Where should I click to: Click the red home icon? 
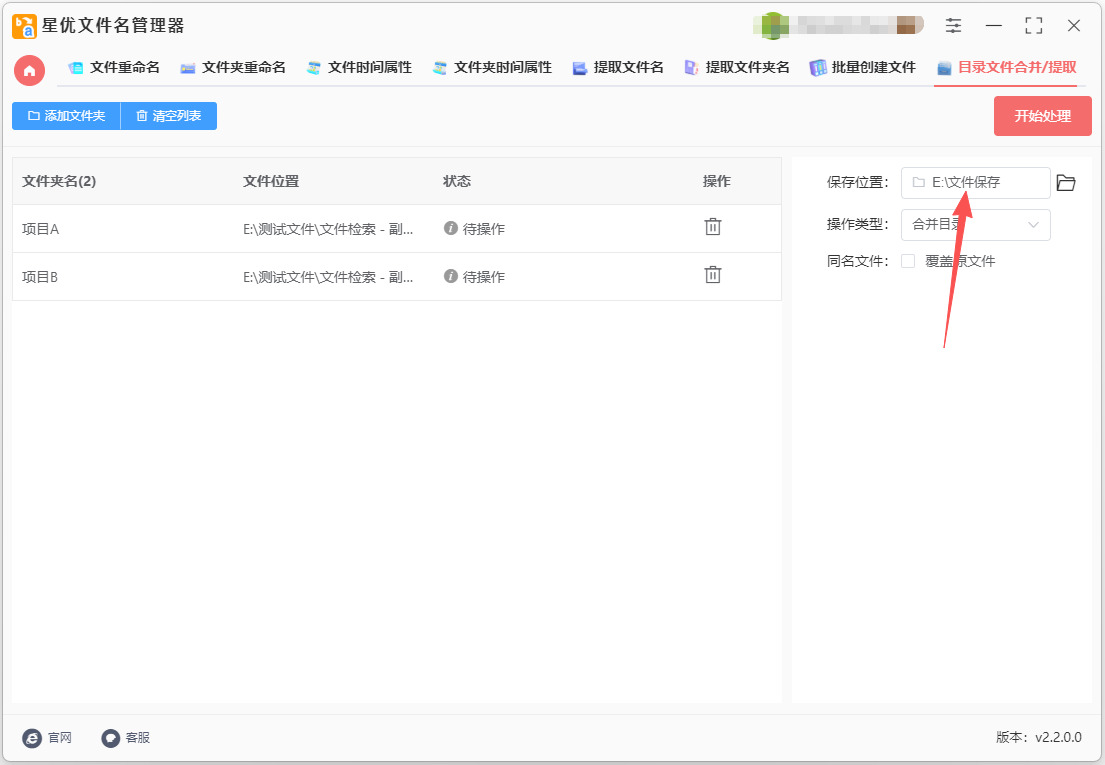(x=29, y=70)
